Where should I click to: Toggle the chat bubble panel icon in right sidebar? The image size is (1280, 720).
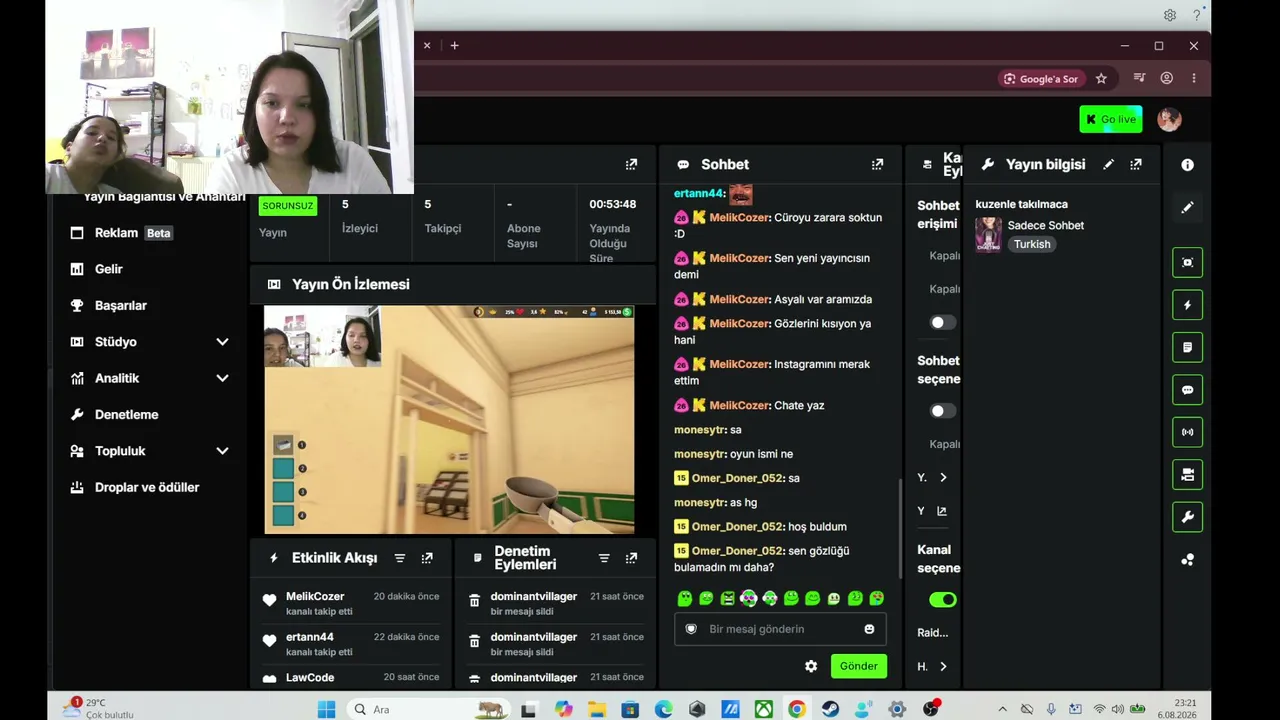point(1187,390)
